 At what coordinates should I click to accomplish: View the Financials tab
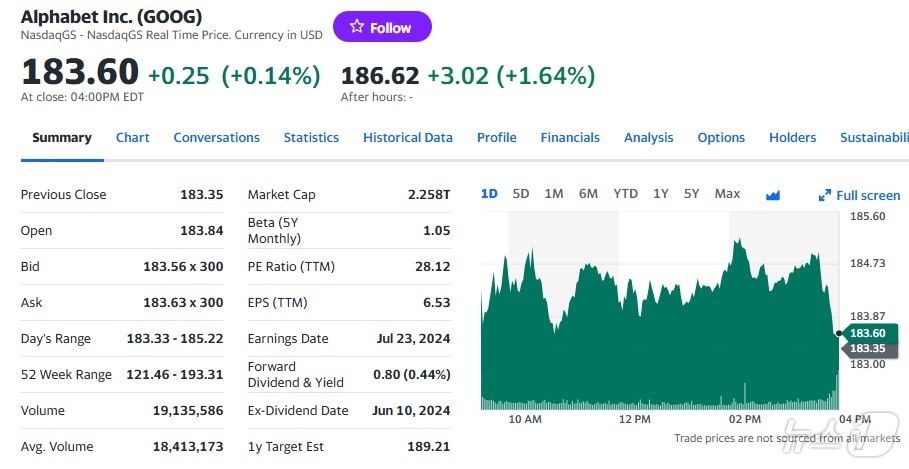tap(570, 138)
